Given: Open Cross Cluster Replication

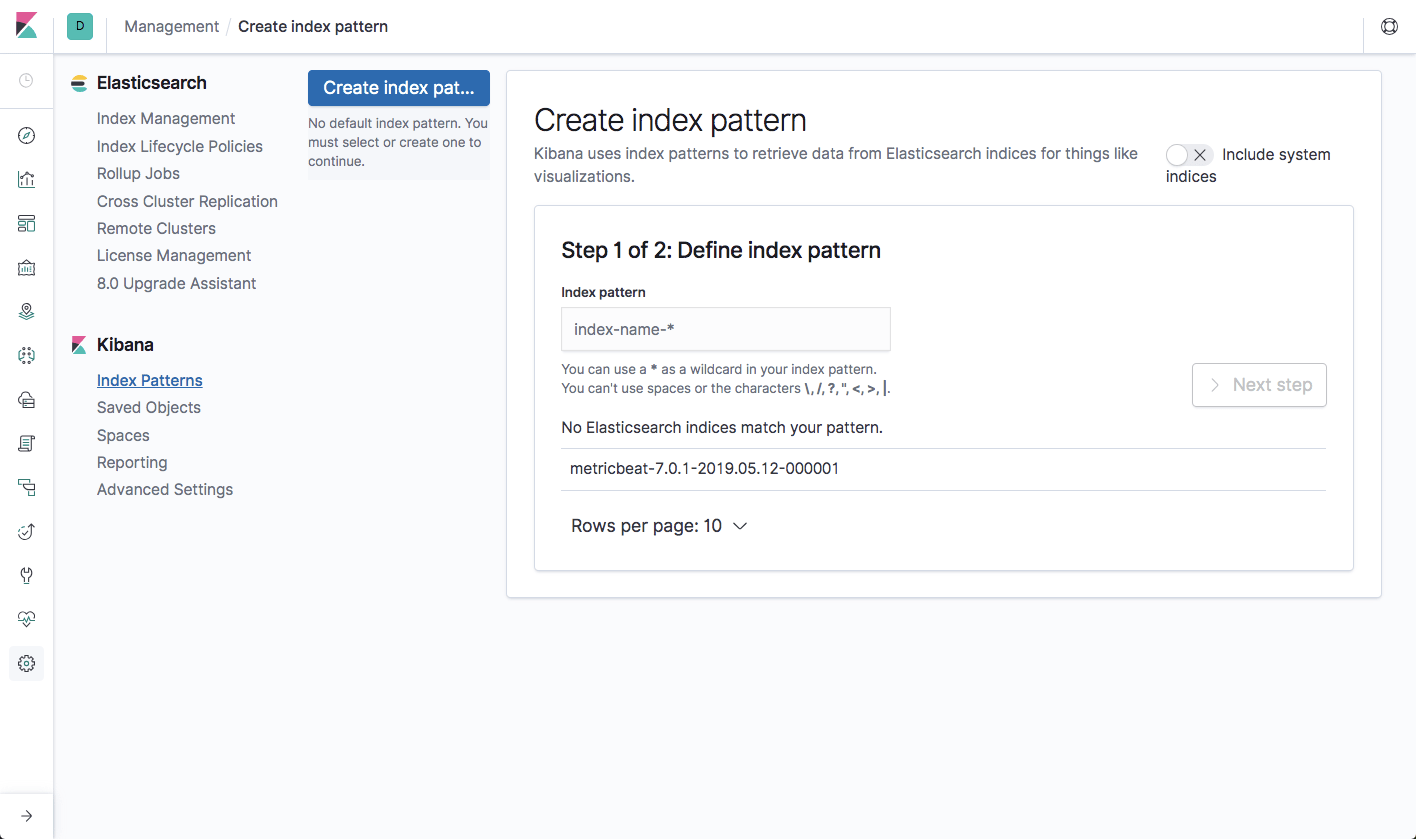Looking at the screenshot, I should pyautogui.click(x=187, y=201).
